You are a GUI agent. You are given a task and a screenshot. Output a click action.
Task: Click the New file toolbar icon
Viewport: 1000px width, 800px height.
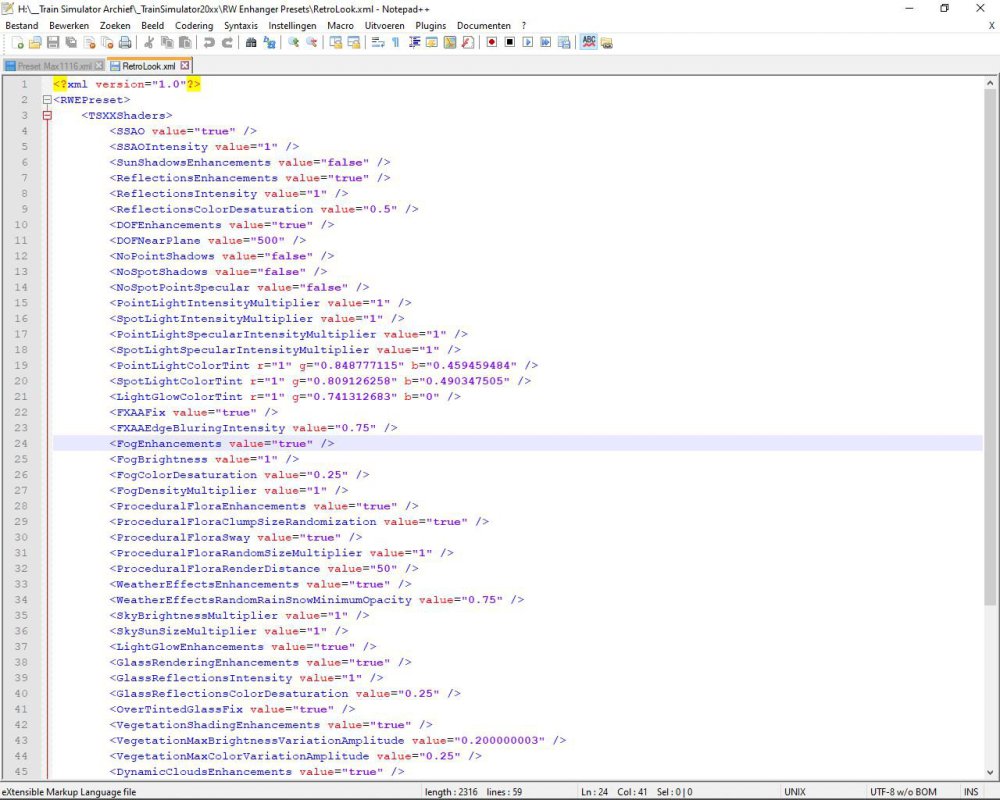pyautogui.click(x=19, y=43)
